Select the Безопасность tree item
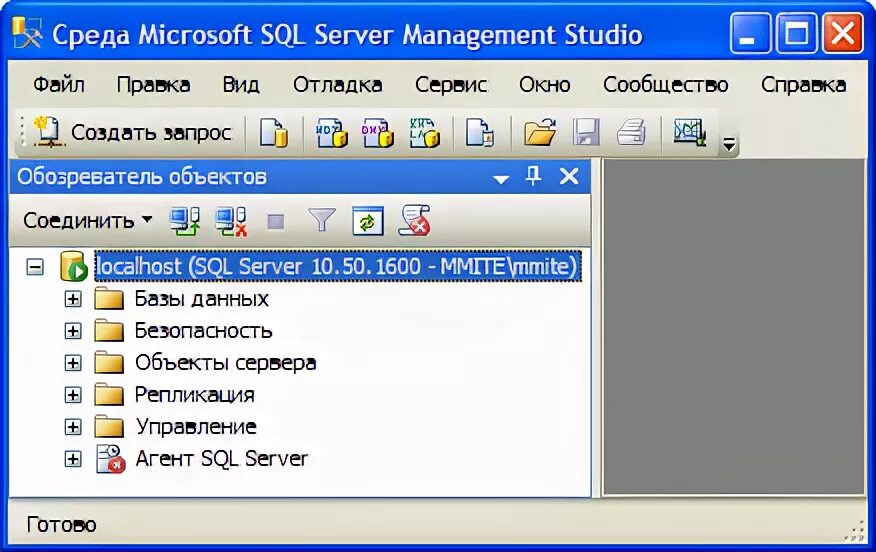This screenshot has height=552, width=876. tap(203, 331)
